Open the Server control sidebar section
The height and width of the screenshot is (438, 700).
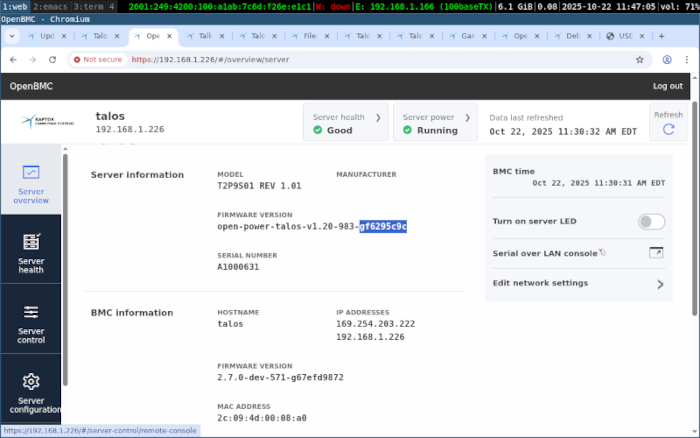(x=31, y=311)
